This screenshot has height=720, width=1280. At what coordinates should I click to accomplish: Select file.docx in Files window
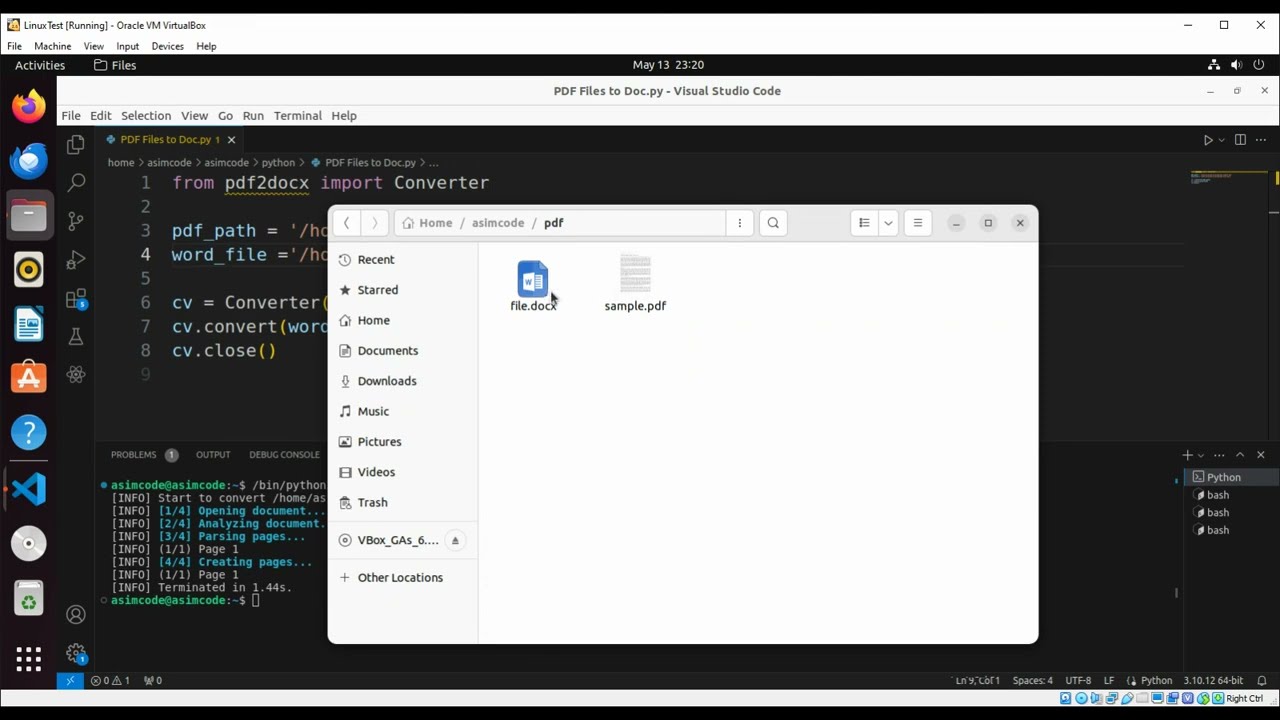[533, 285]
